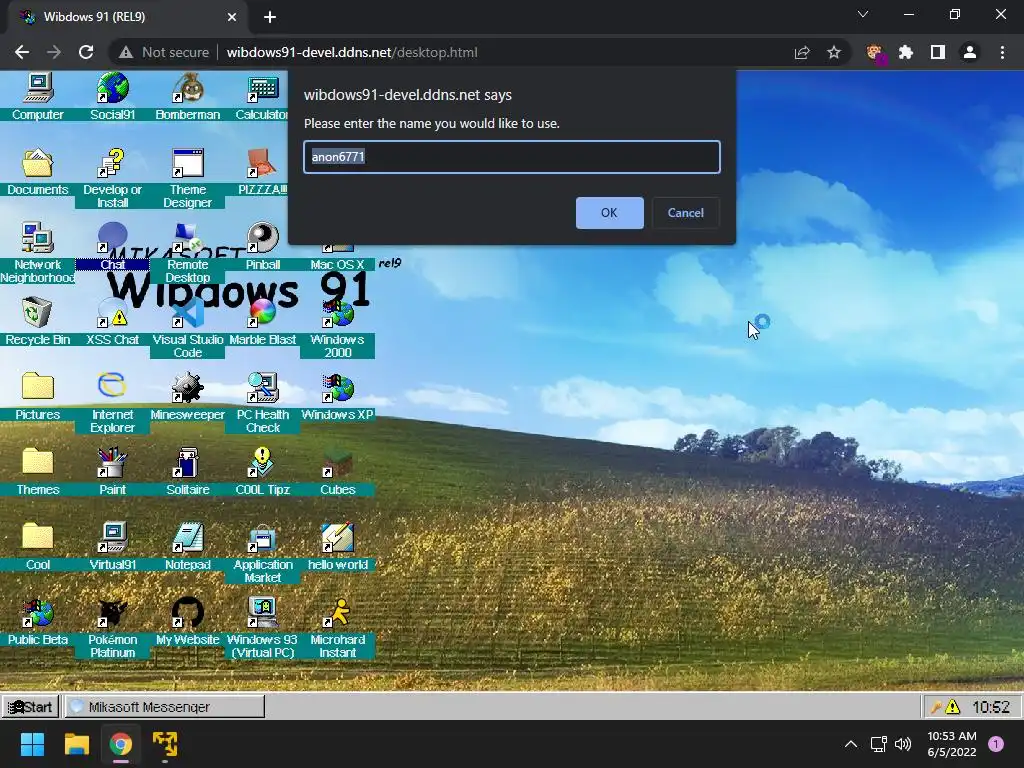Launch the Virtual91 icon

click(112, 537)
